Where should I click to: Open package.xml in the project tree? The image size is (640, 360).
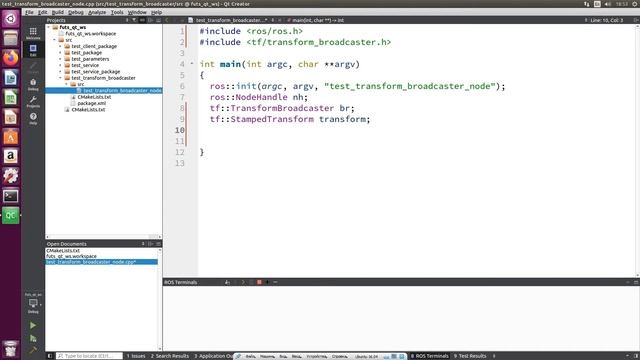pyautogui.click(x=91, y=103)
